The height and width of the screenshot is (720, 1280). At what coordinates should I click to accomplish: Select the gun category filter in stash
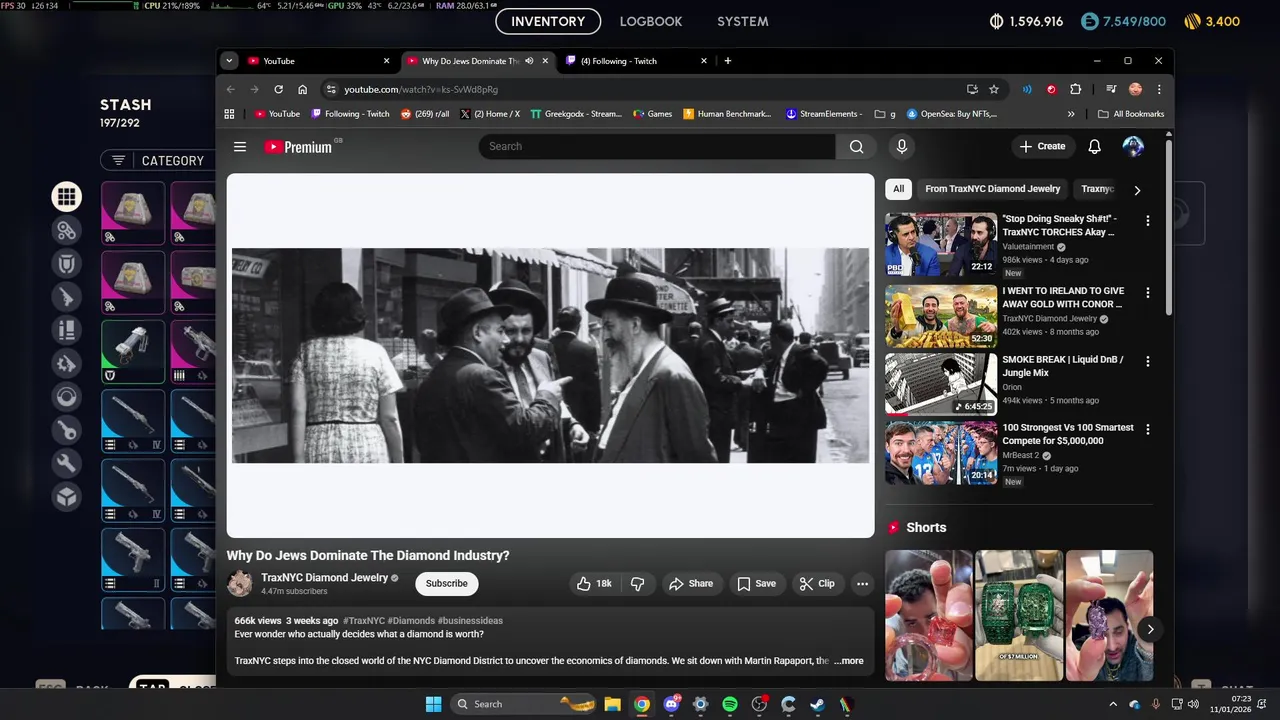pos(66,297)
